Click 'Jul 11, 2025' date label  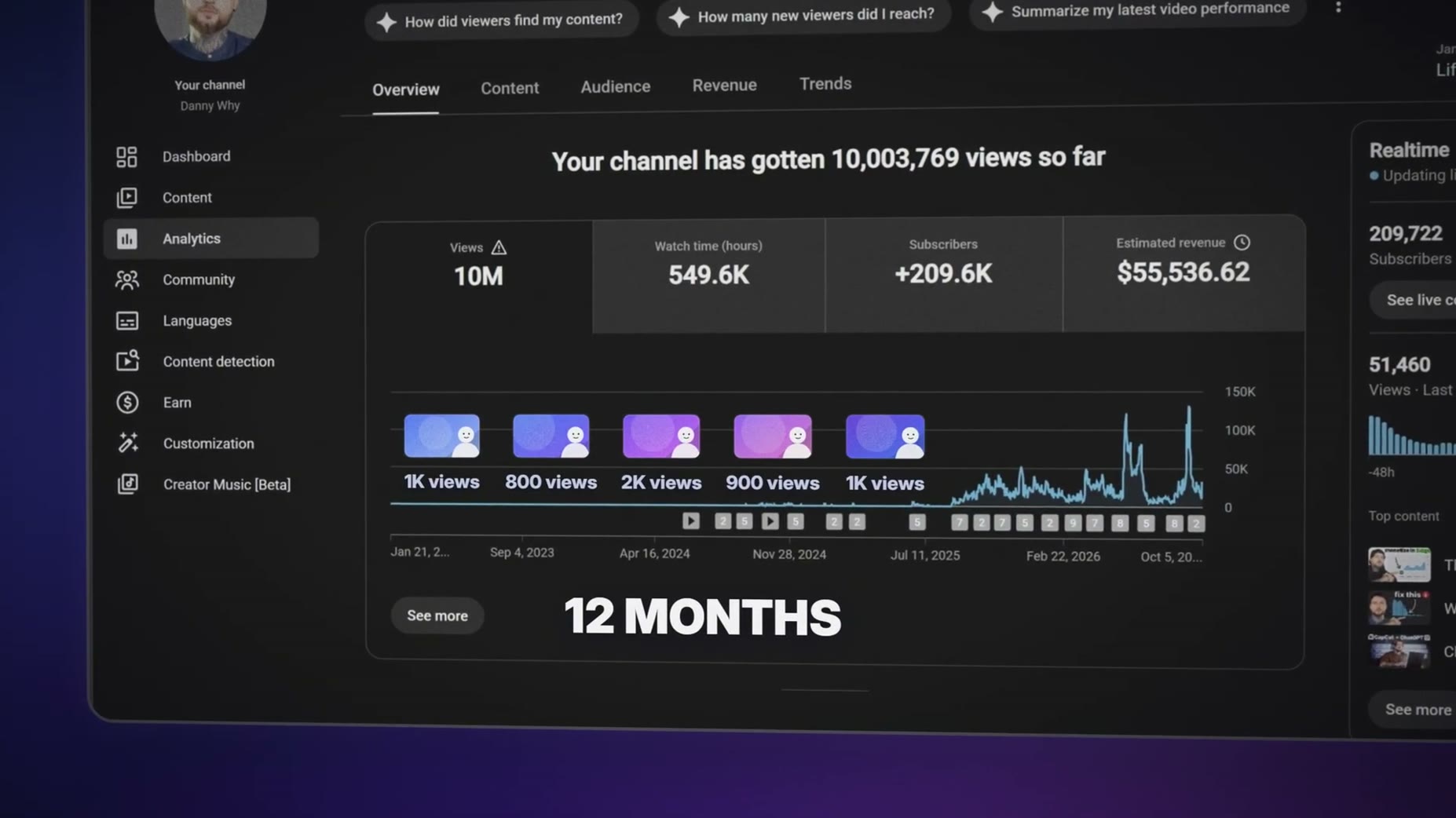click(x=924, y=555)
